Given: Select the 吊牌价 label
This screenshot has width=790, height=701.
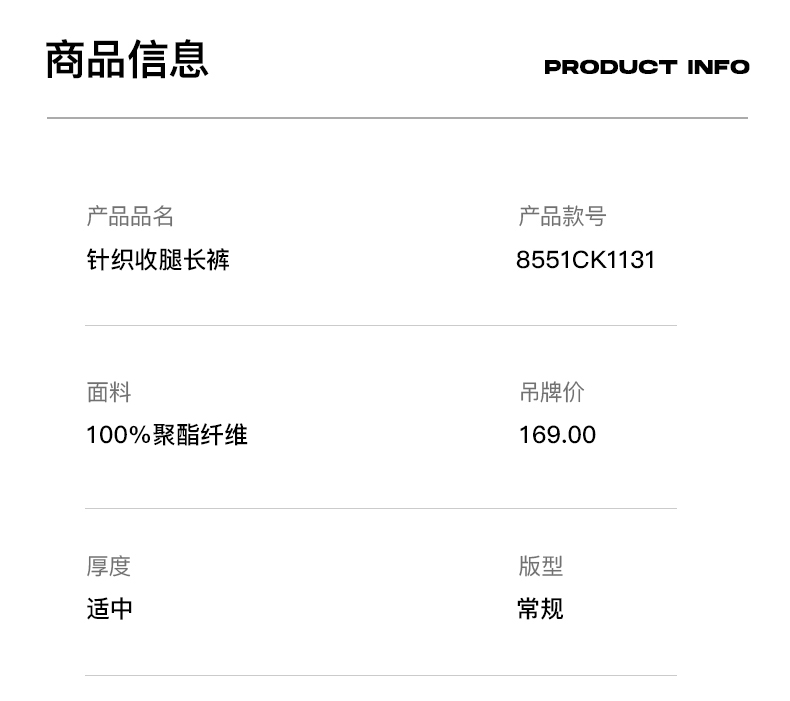Looking at the screenshot, I should [551, 392].
